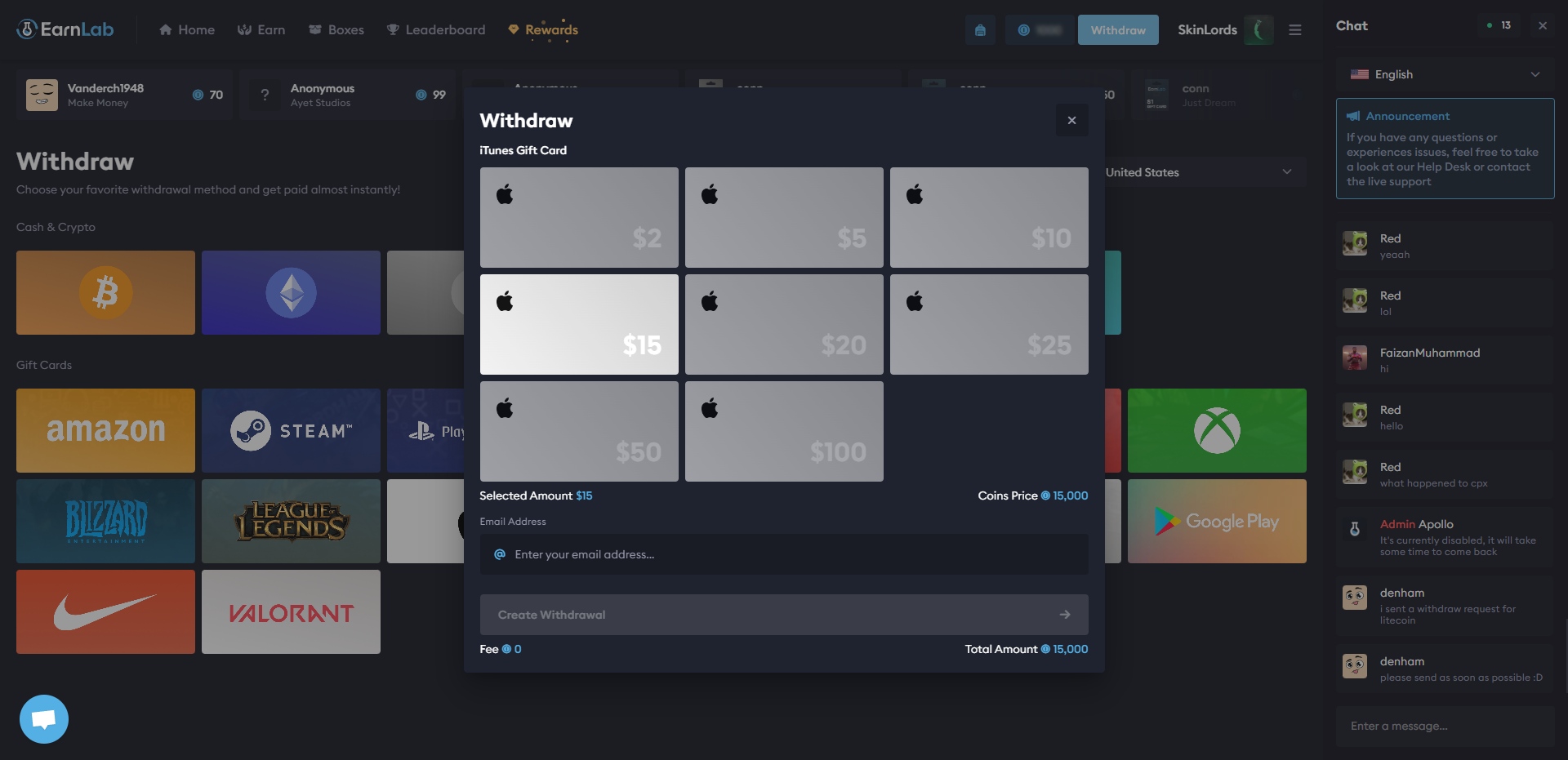Click the online users count in chat

click(x=1499, y=25)
